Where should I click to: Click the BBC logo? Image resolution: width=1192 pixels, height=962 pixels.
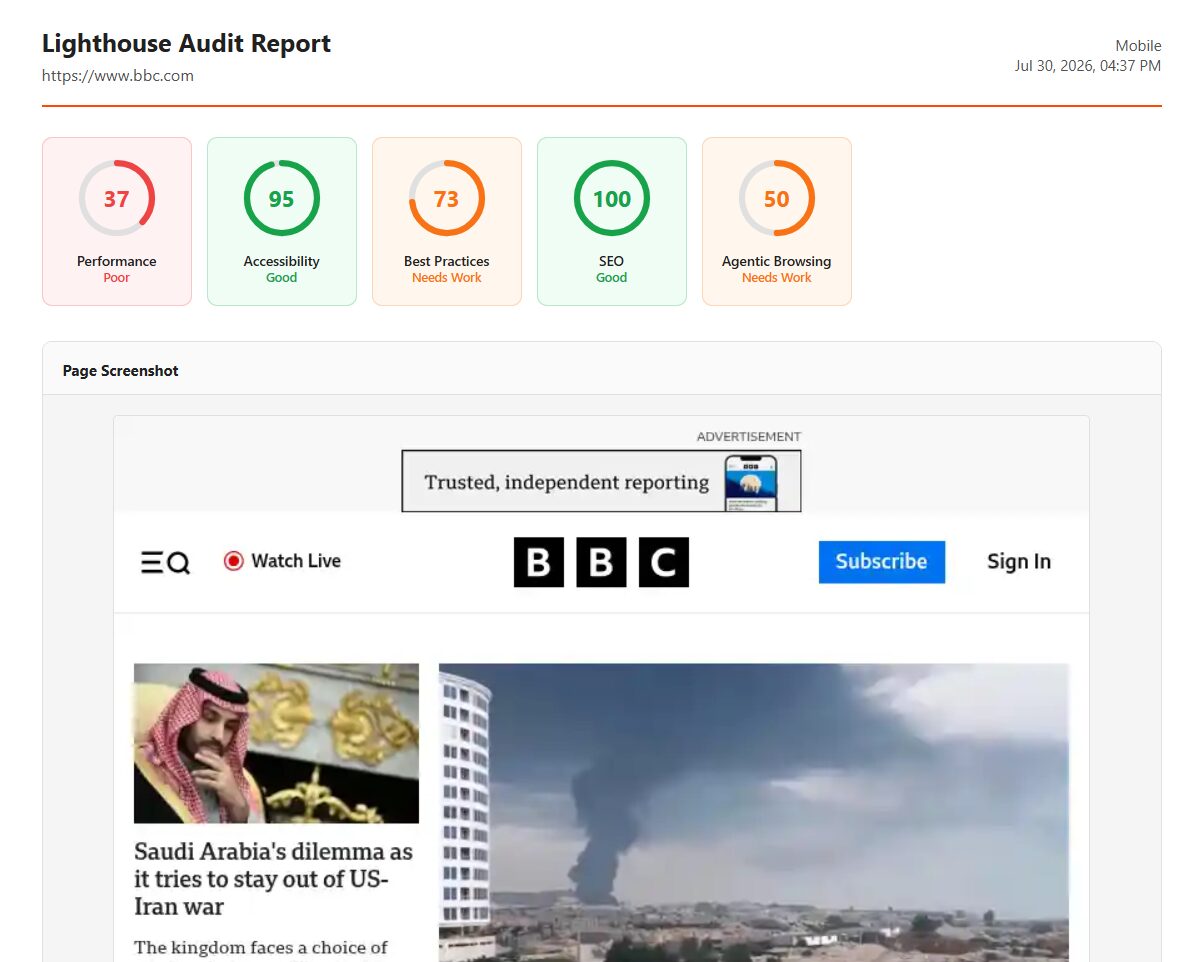tap(601, 562)
